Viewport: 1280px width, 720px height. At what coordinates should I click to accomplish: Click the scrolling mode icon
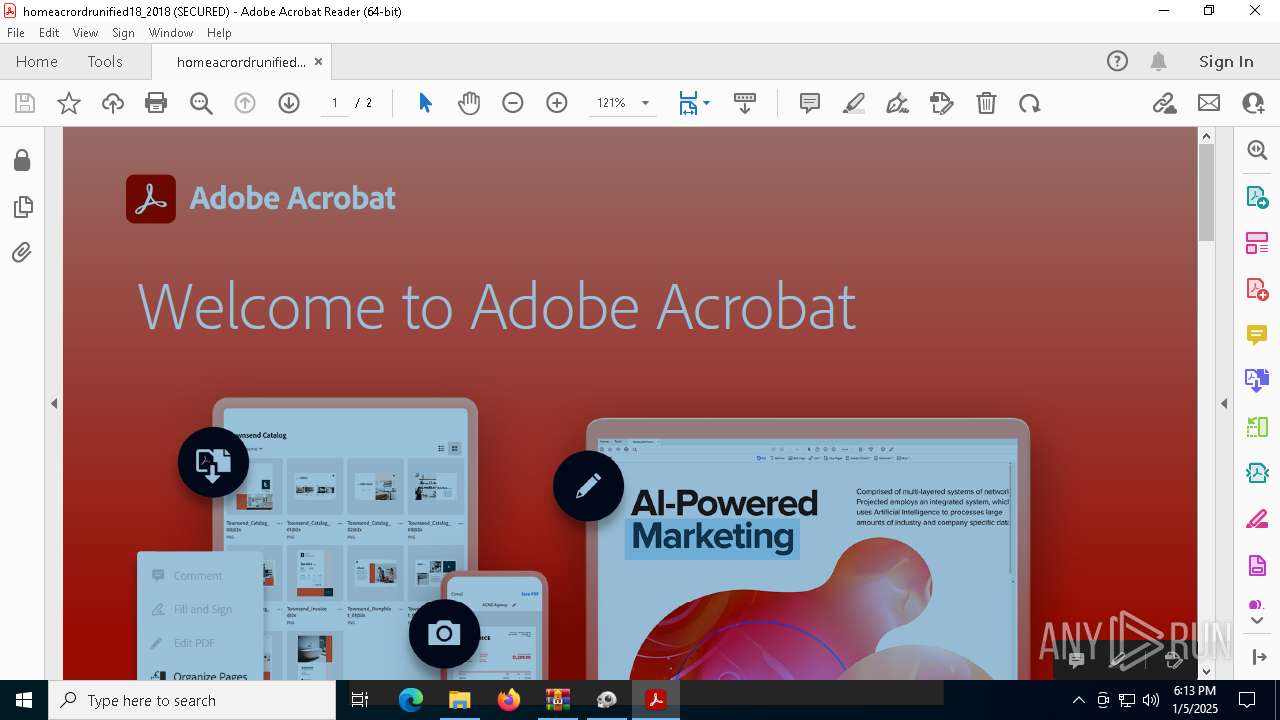click(745, 103)
